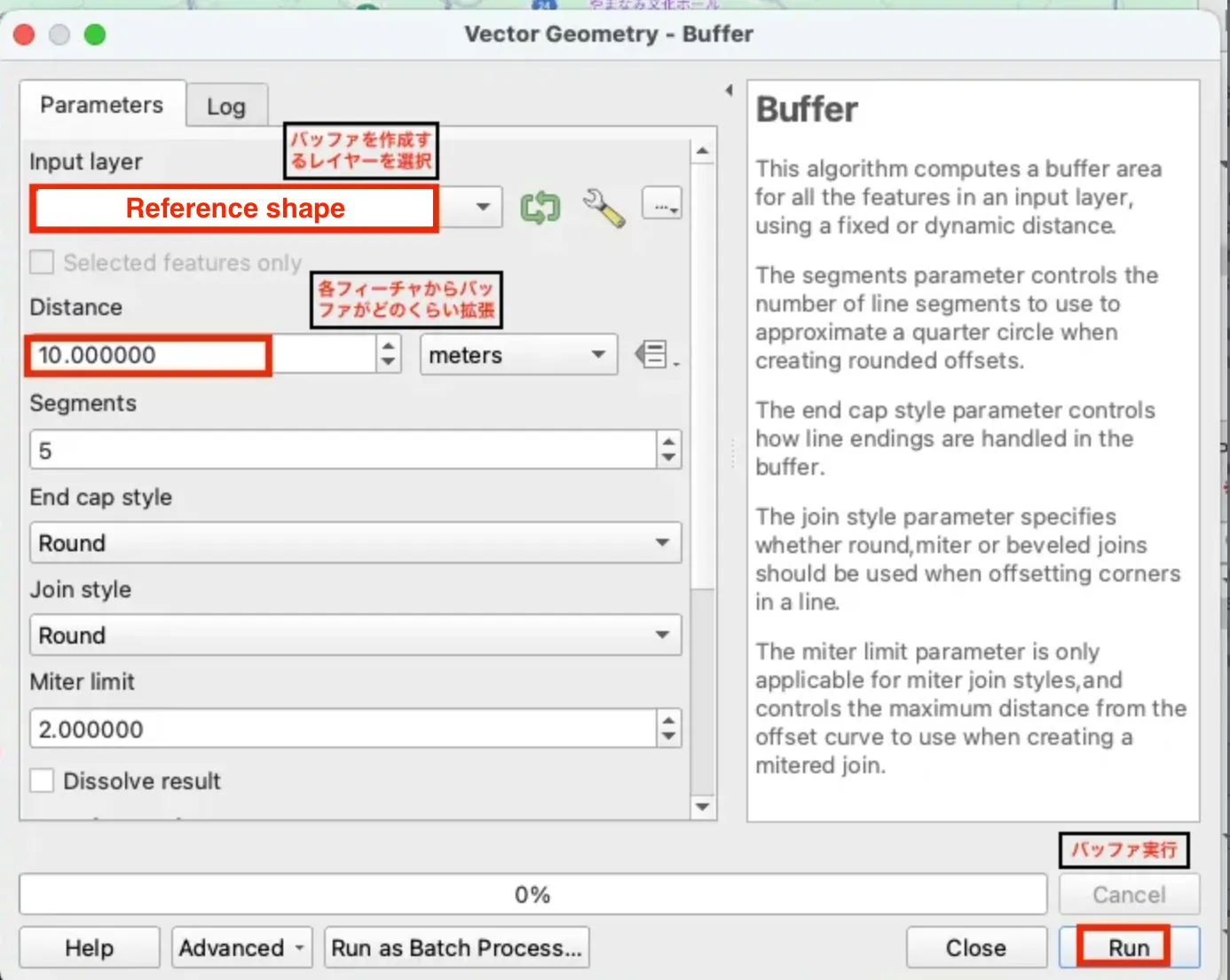Image resolution: width=1230 pixels, height=980 pixels.
Task: Click the iterate over layer green arrows icon
Action: (540, 208)
